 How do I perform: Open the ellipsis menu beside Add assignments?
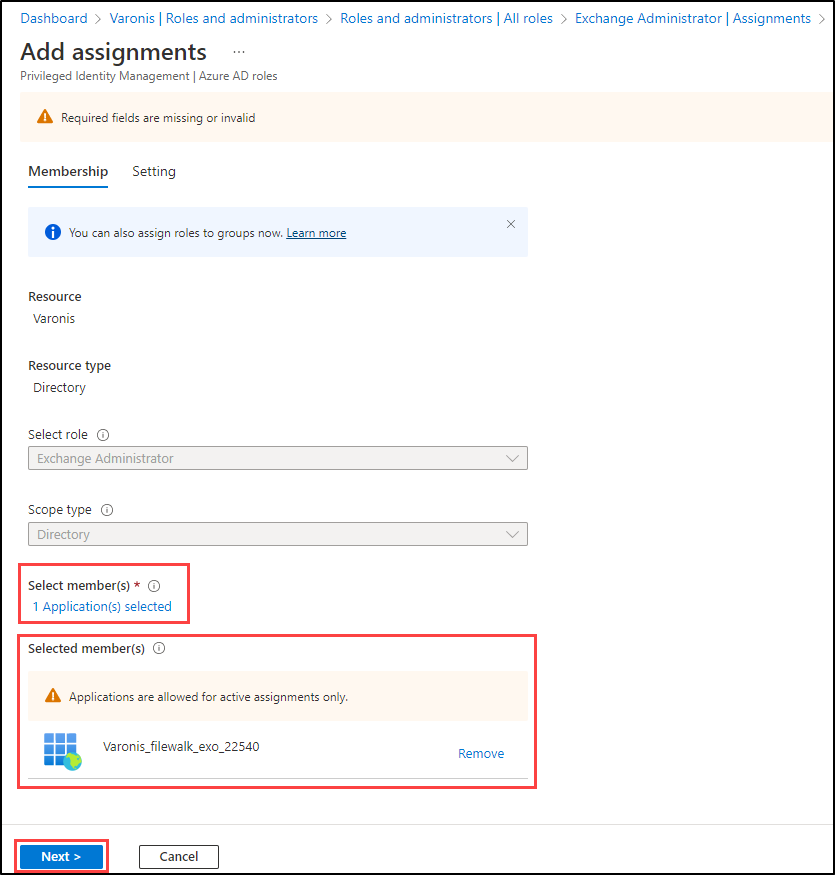[238, 51]
